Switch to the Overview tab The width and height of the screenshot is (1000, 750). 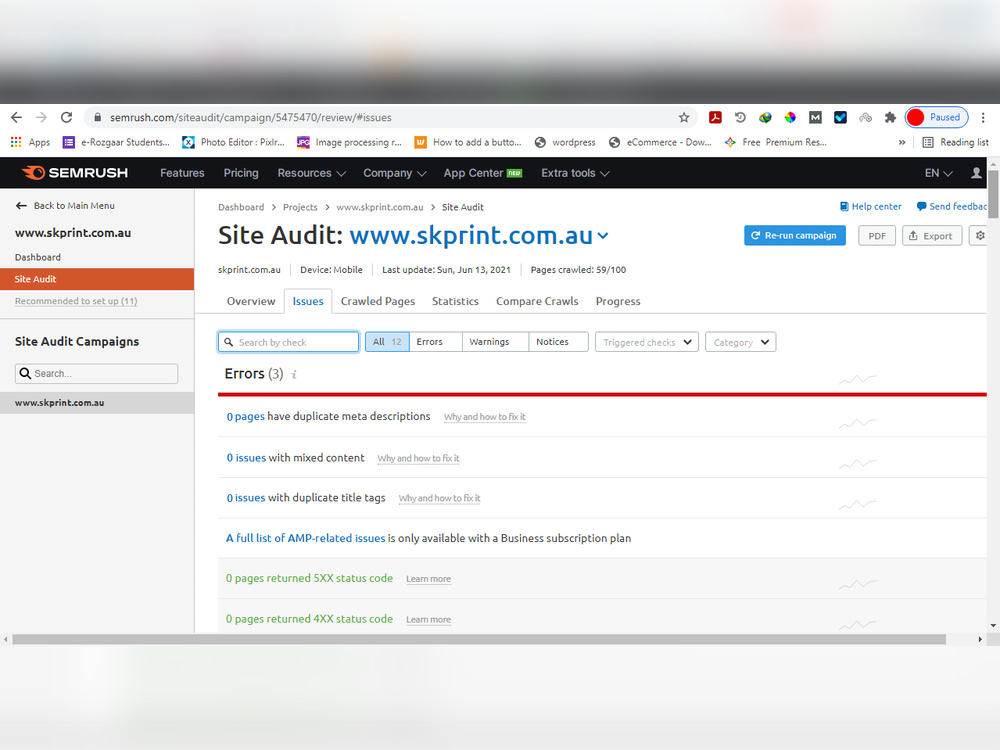[x=251, y=301]
